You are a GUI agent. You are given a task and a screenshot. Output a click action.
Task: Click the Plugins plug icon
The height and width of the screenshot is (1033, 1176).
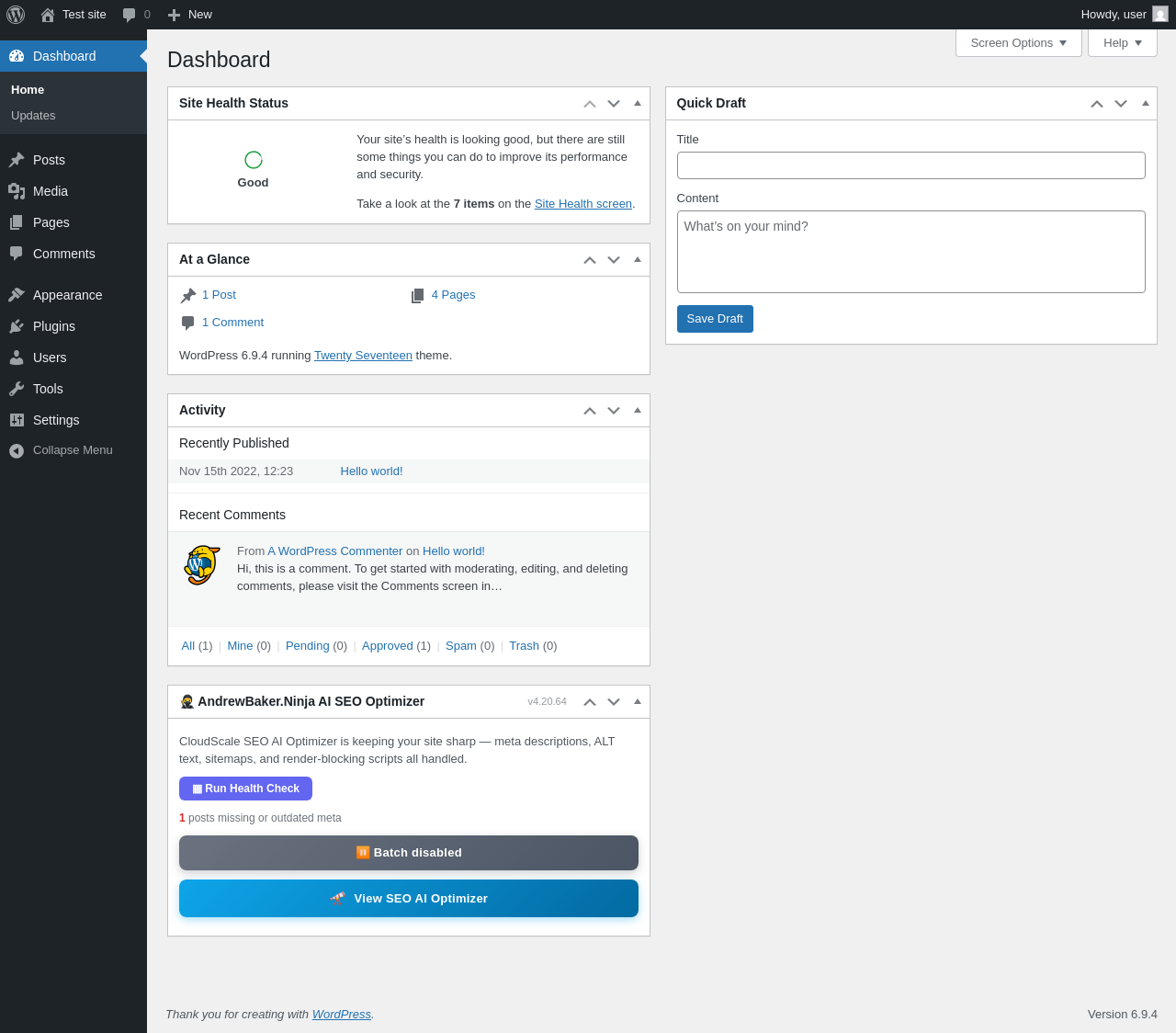click(x=17, y=326)
